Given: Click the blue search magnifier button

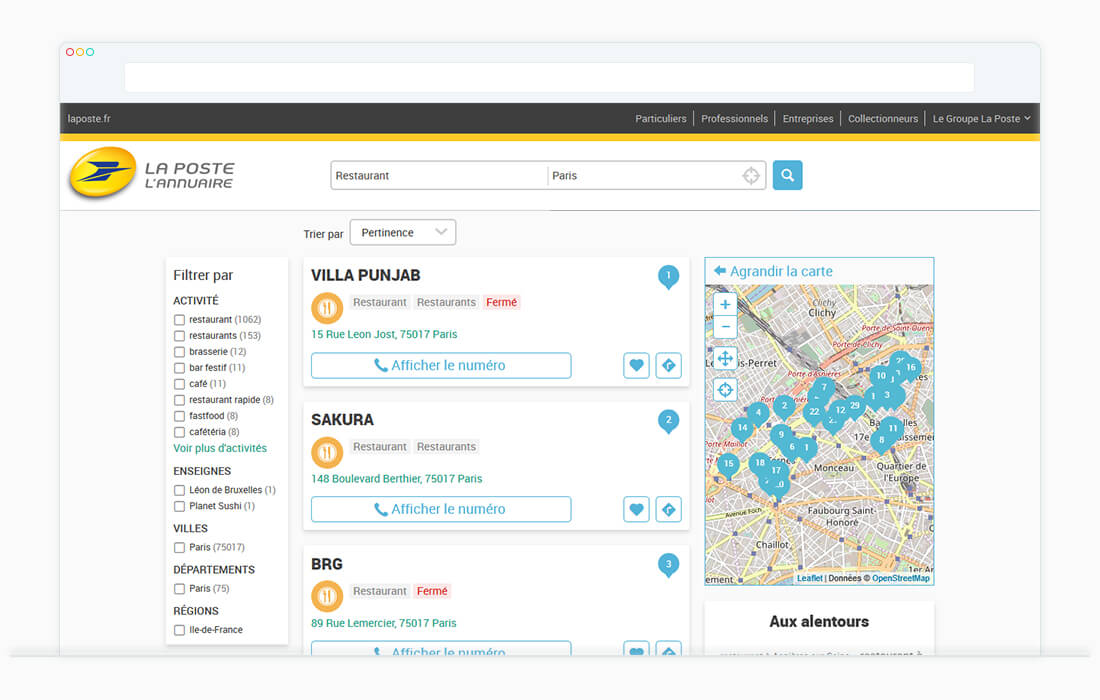Looking at the screenshot, I should tap(787, 175).
